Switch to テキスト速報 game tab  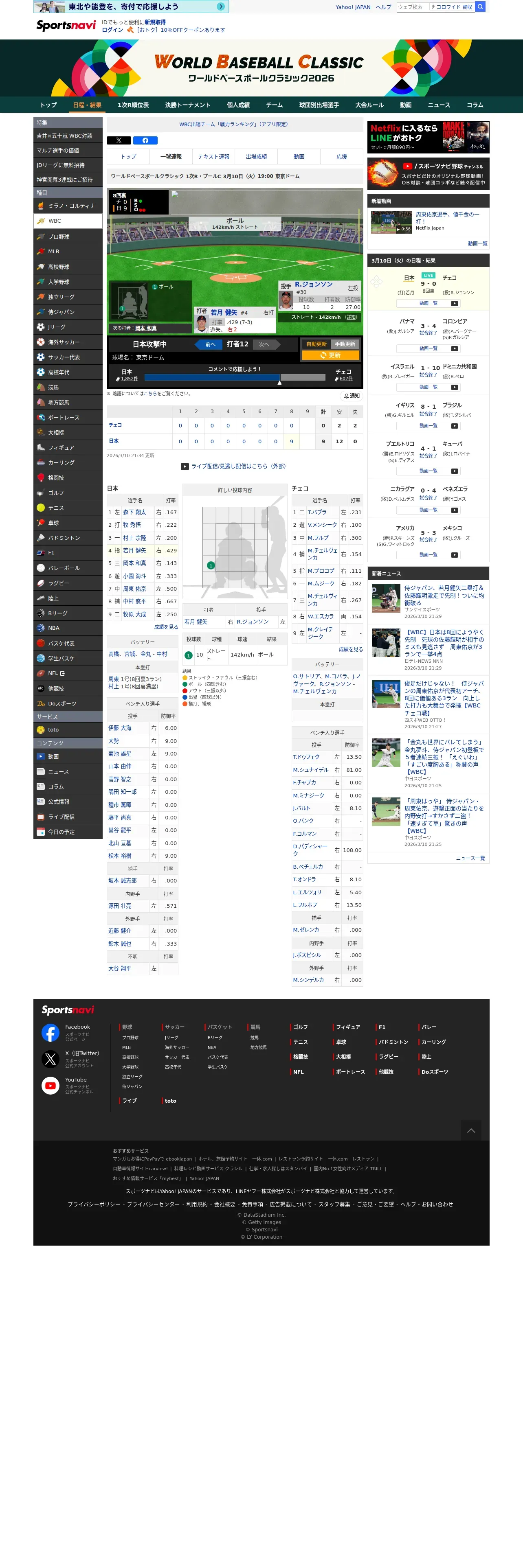[x=214, y=156]
